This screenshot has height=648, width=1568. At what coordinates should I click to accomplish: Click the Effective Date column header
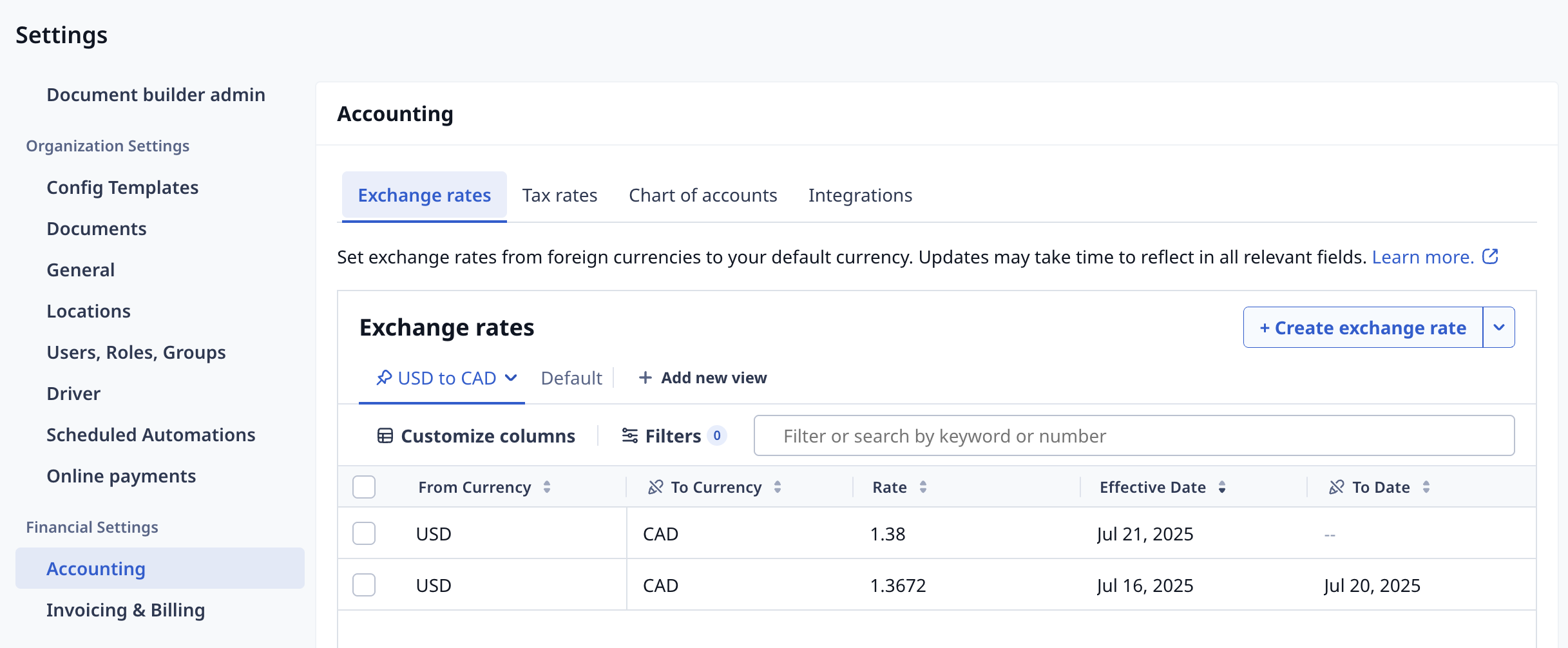pos(1152,487)
